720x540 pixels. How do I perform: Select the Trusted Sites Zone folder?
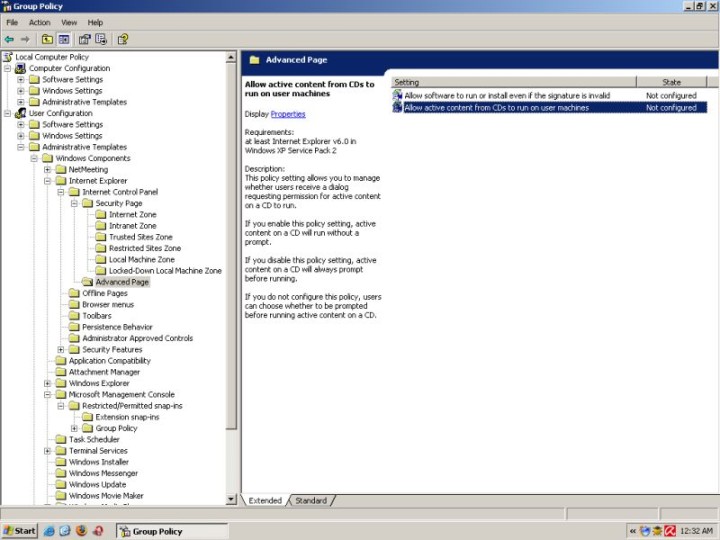coord(140,237)
